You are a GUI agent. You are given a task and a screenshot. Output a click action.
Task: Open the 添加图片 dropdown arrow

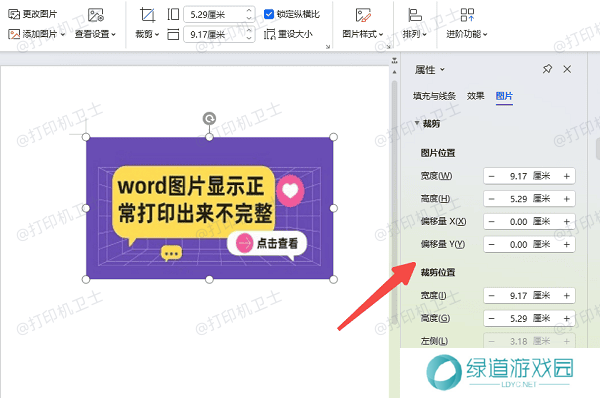point(63,34)
